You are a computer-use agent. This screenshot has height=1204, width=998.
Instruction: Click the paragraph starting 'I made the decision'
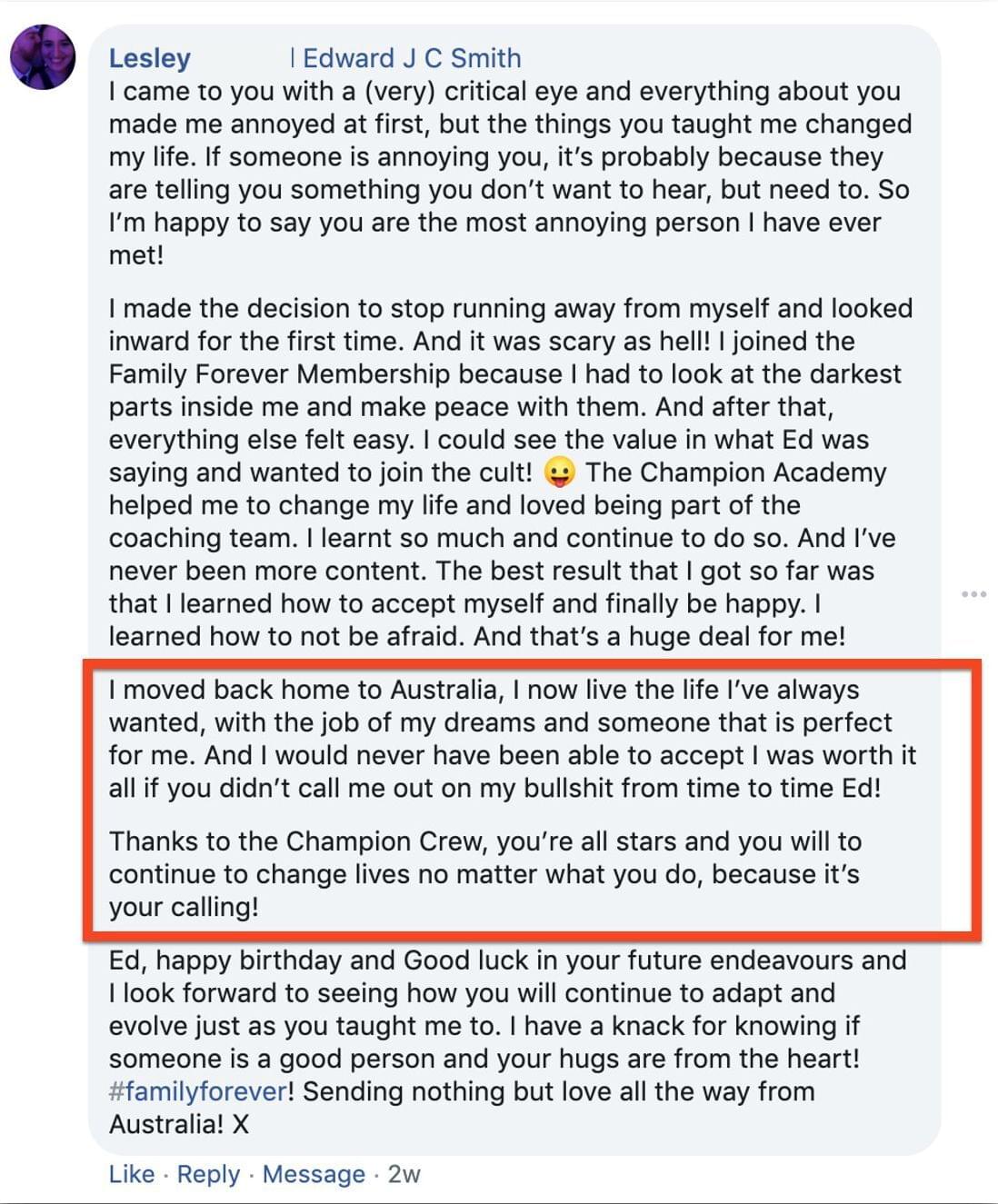point(511,473)
